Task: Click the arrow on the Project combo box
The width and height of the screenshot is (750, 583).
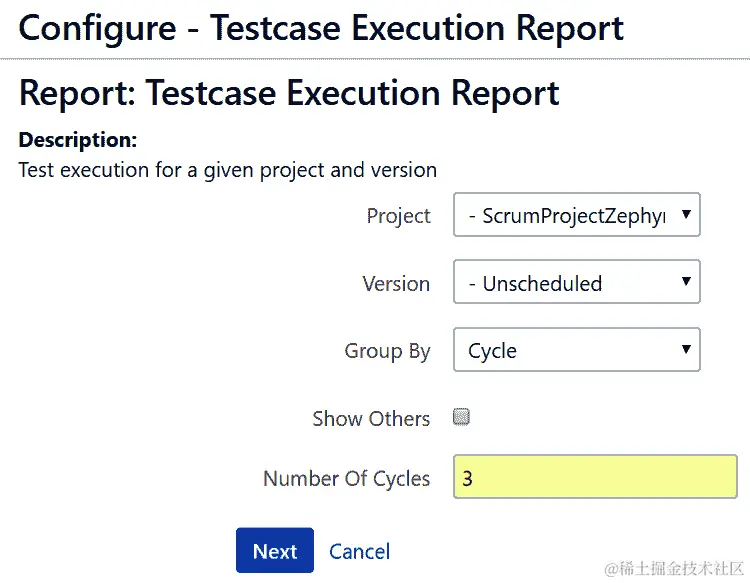Action: (685, 214)
